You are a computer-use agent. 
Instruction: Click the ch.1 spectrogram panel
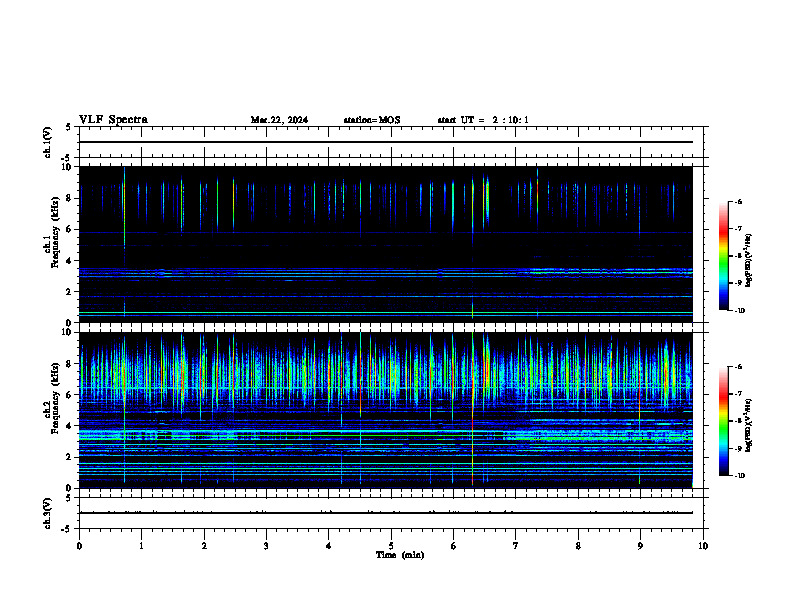(386, 244)
